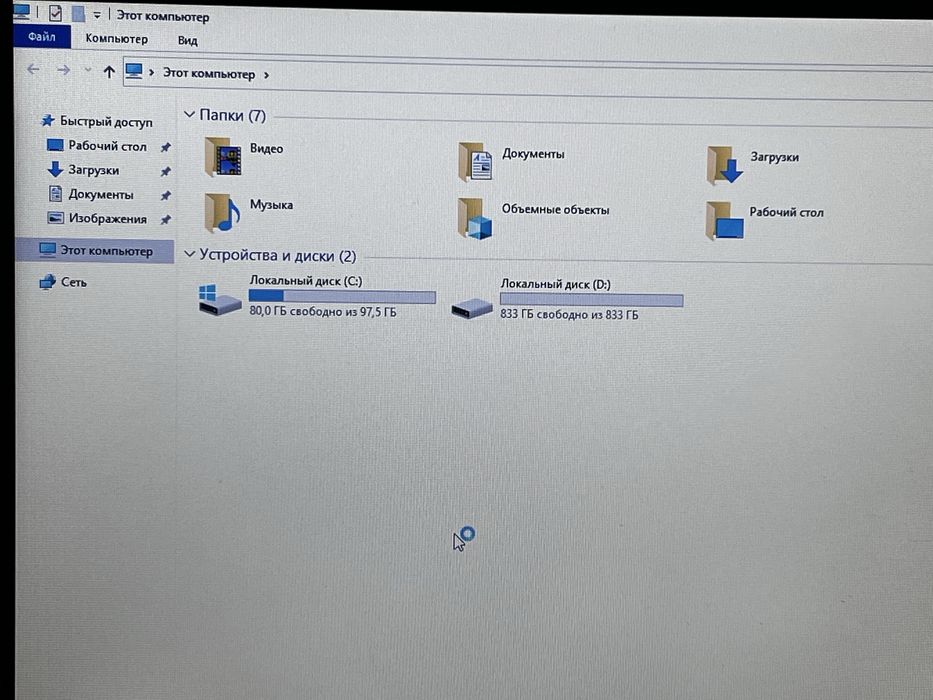Image resolution: width=933 pixels, height=700 pixels.
Task: Select Быстрый доступ label in the sidebar
Action: coord(107,122)
